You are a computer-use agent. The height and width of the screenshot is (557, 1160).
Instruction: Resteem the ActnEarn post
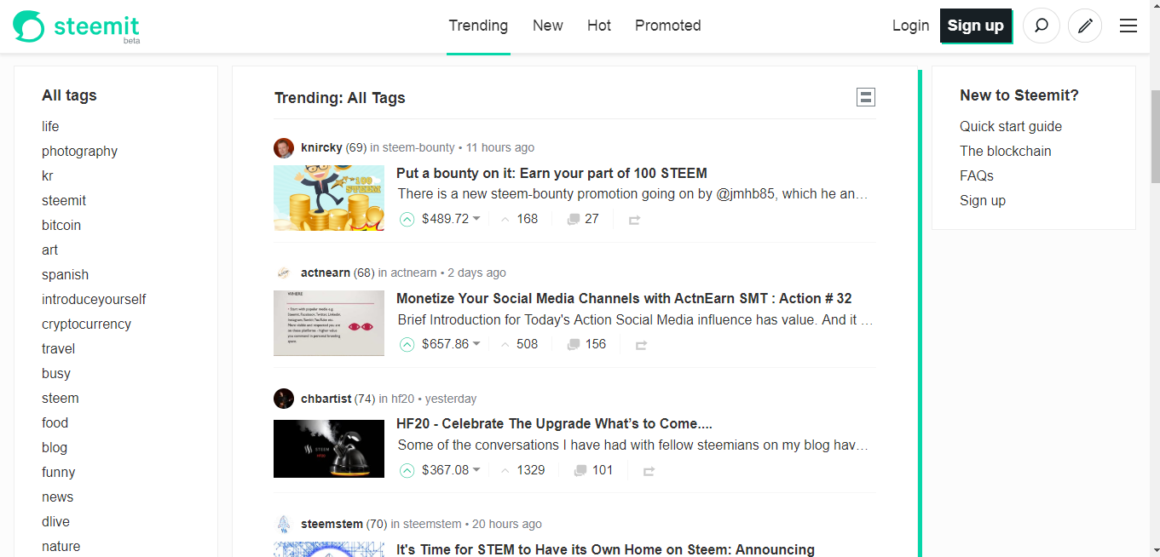coord(641,345)
